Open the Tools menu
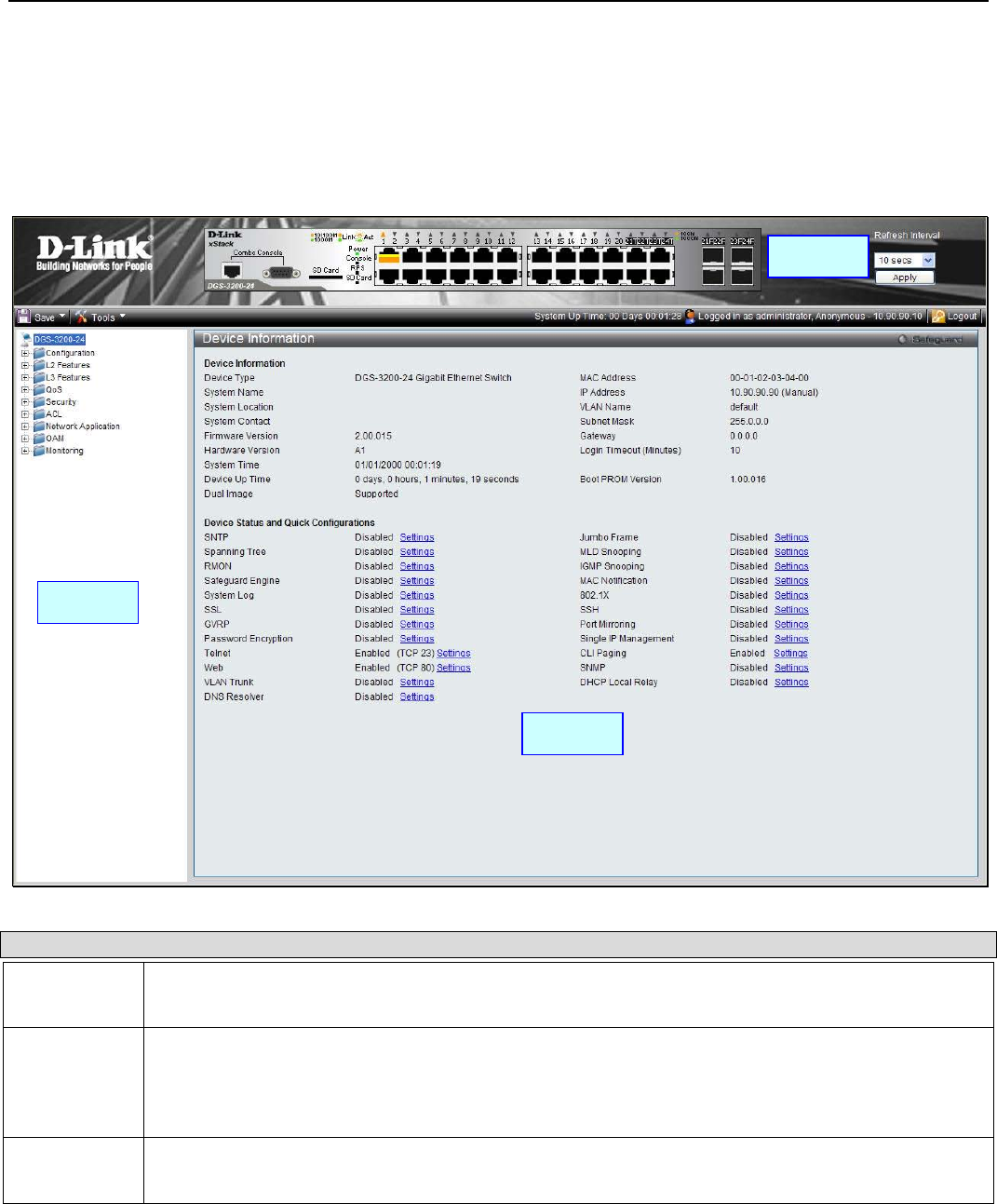The image size is (997, 1204). (101, 317)
